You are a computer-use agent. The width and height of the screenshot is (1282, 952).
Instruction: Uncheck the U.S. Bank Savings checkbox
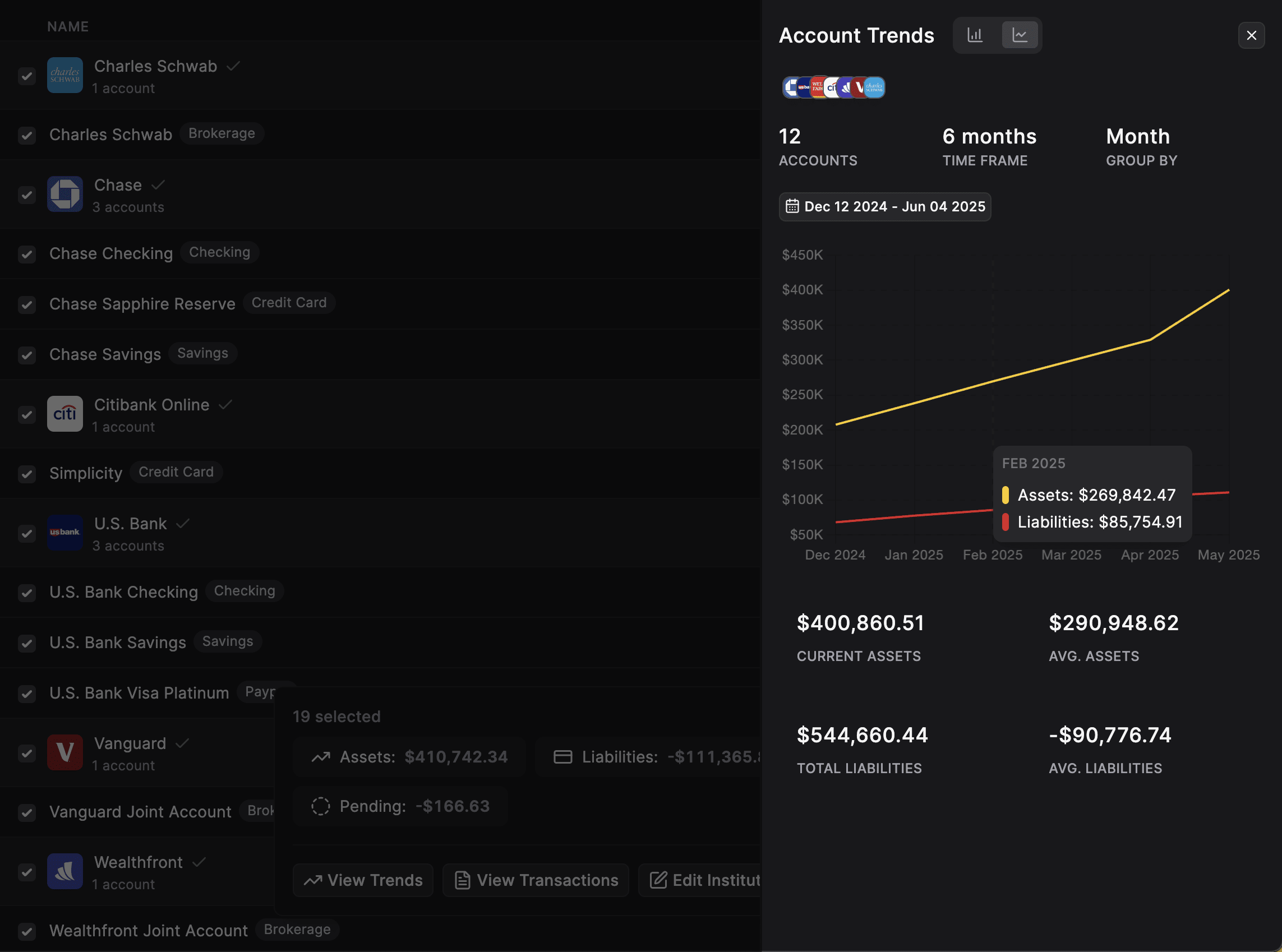click(x=26, y=643)
